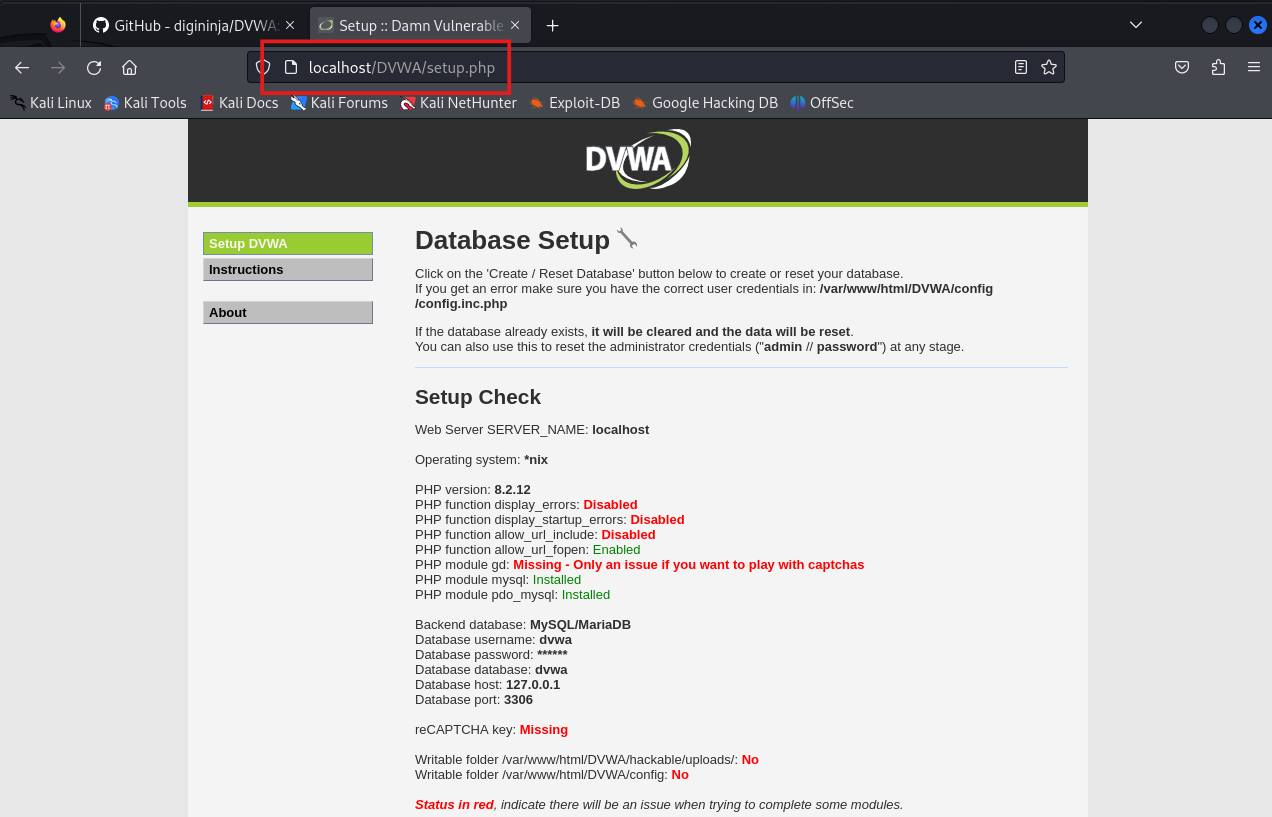The image size is (1272, 817).
Task: Go back using the back arrow
Action: pyautogui.click(x=22, y=67)
